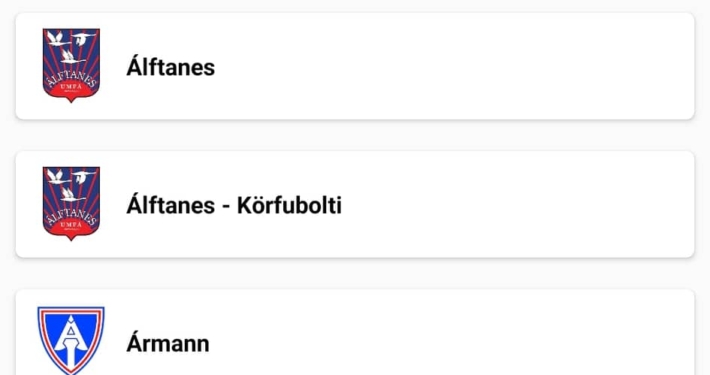Click the ÁLFTANES lettering on the first crest
Screen dimensions: 710x375
72,77
